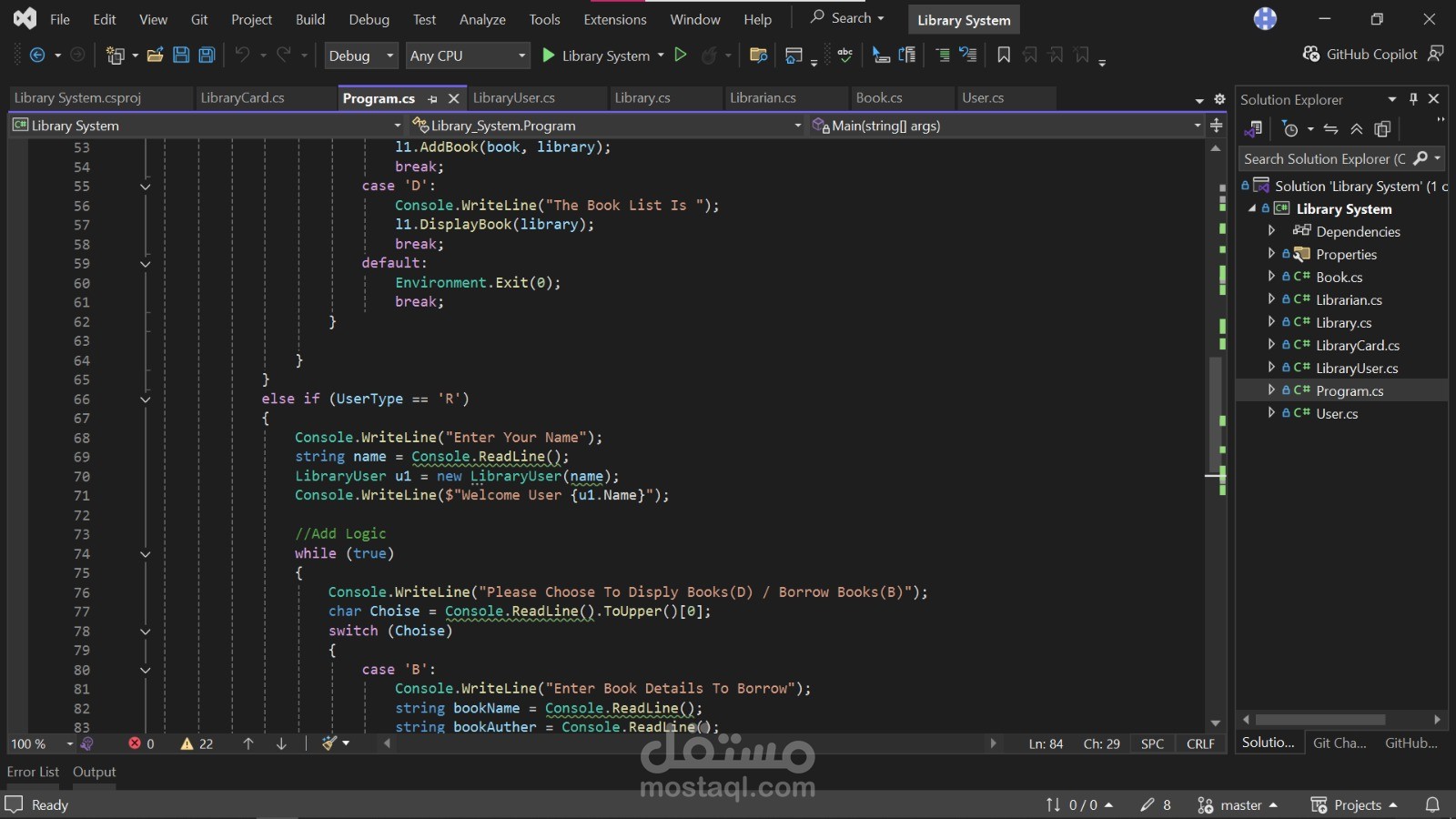The width and height of the screenshot is (1456, 819).
Task: Click the spell checker abc icon
Action: [x=845, y=56]
